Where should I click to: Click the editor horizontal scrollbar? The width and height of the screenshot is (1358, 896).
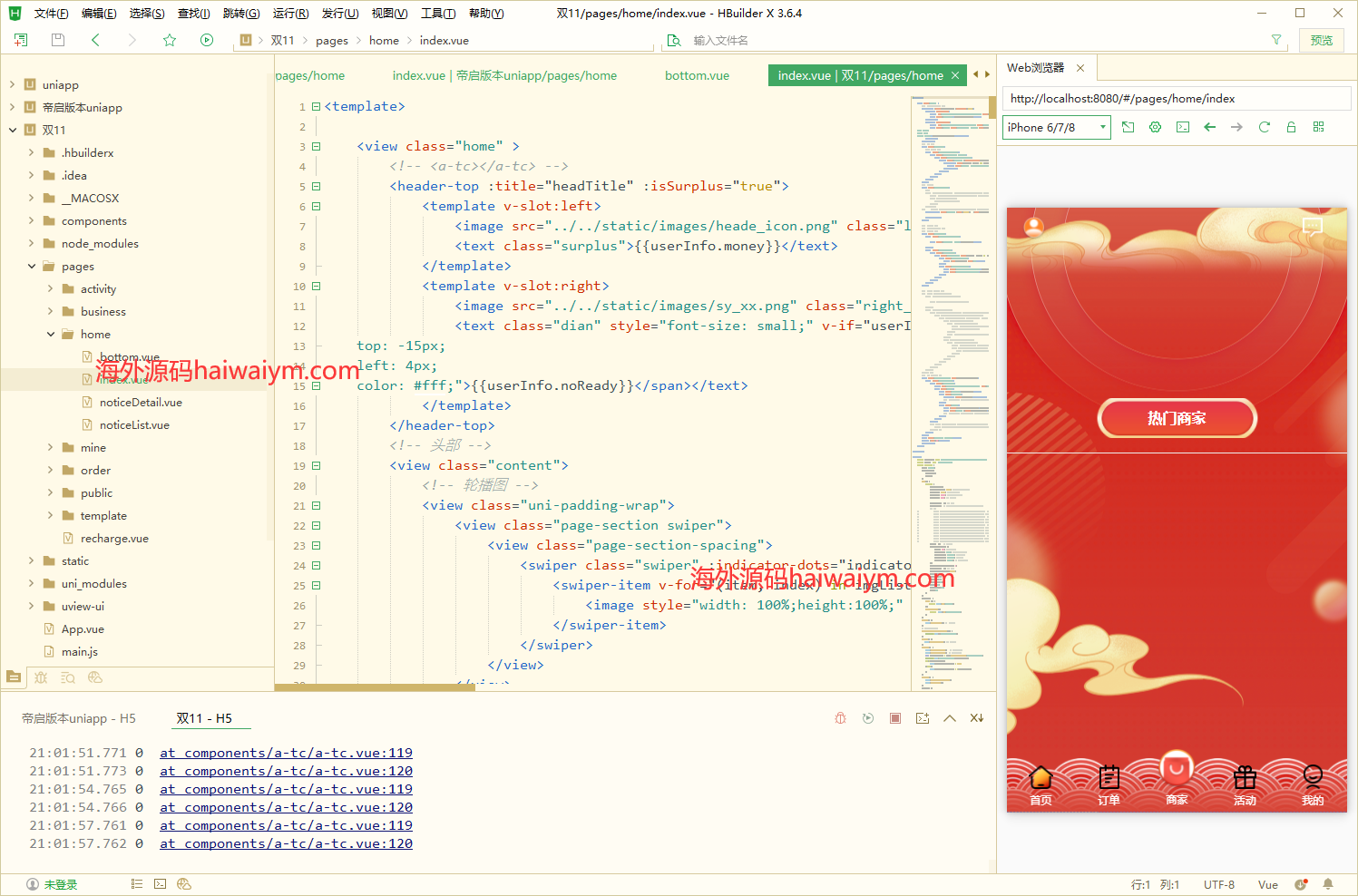(x=375, y=687)
